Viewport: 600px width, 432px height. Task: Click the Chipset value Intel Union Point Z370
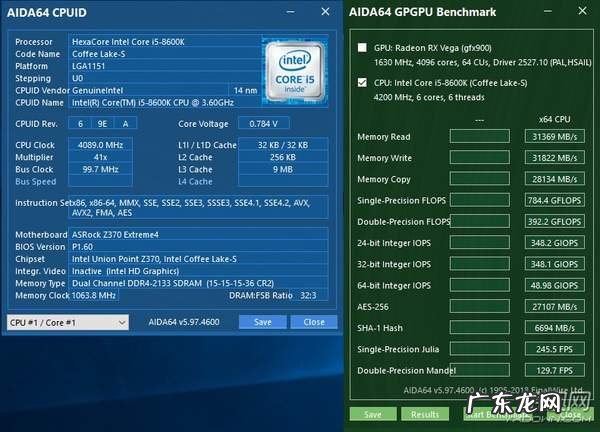pyautogui.click(x=198, y=259)
